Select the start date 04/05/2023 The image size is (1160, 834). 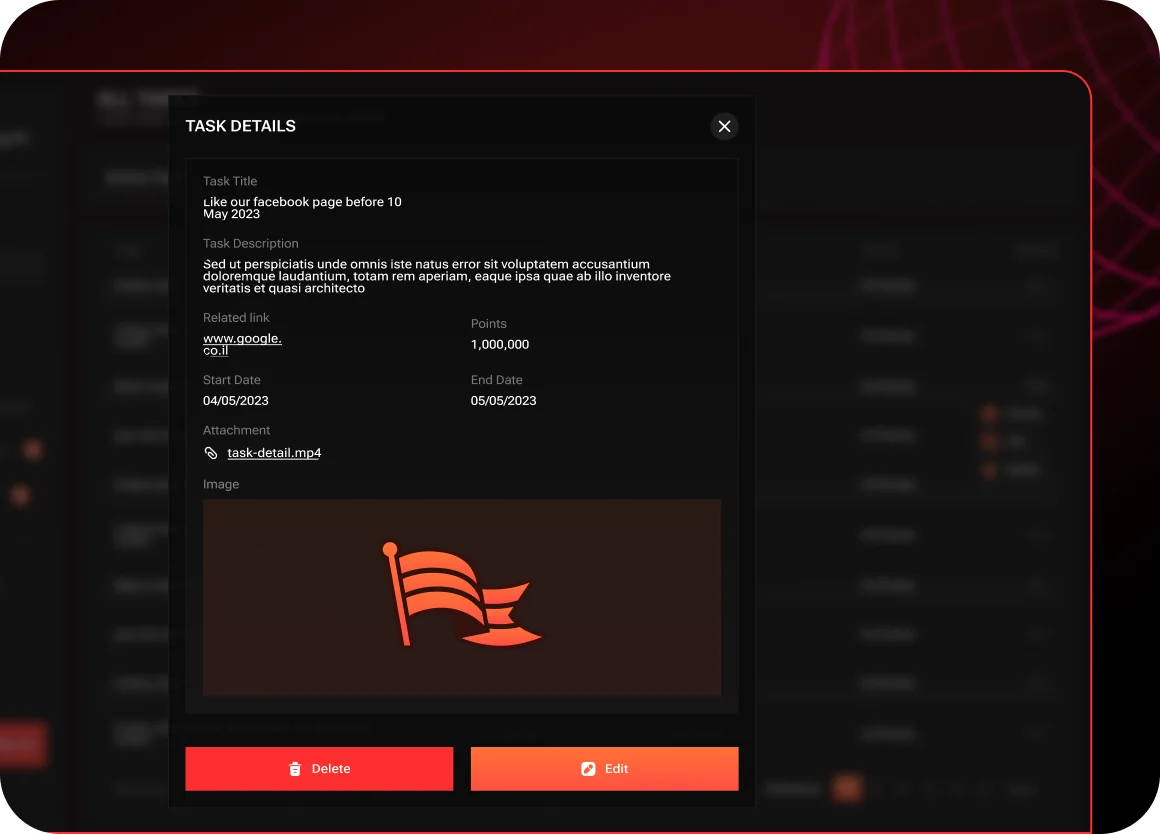click(236, 401)
